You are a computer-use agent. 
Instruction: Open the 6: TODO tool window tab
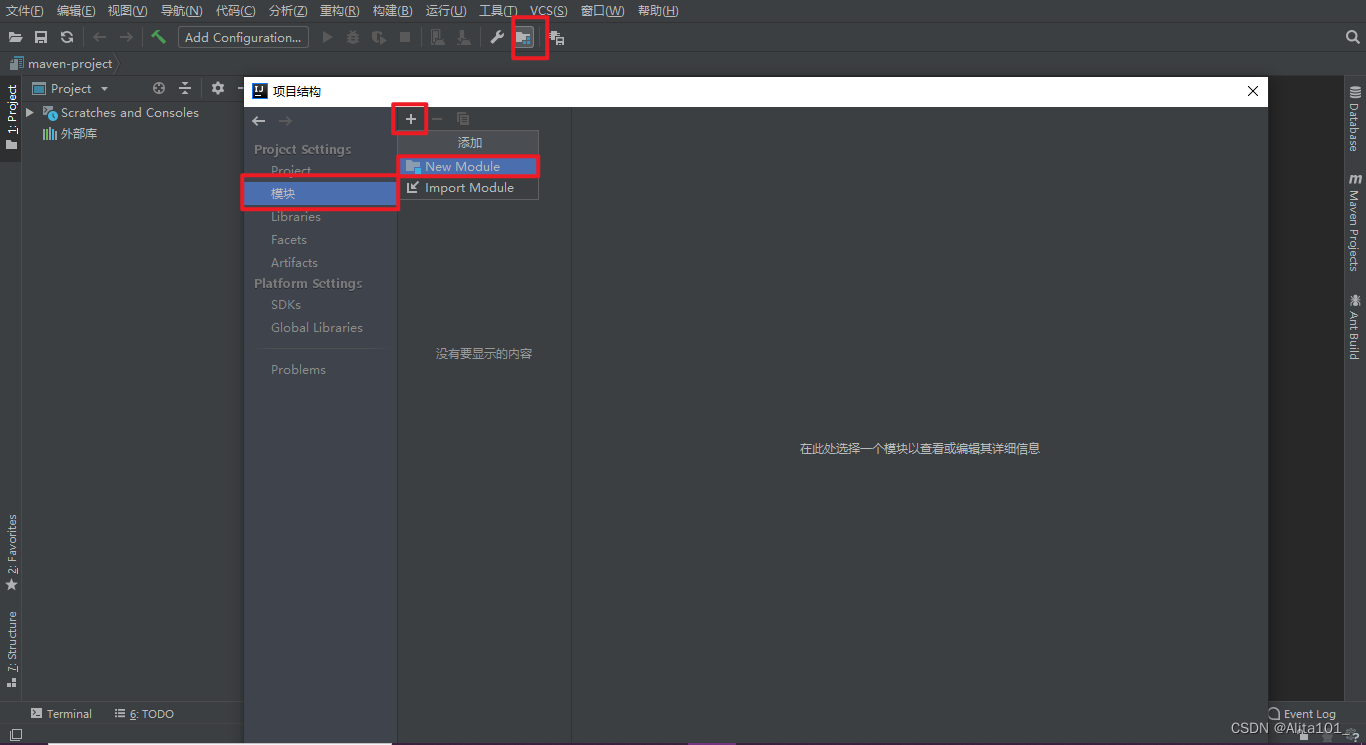coord(144,713)
